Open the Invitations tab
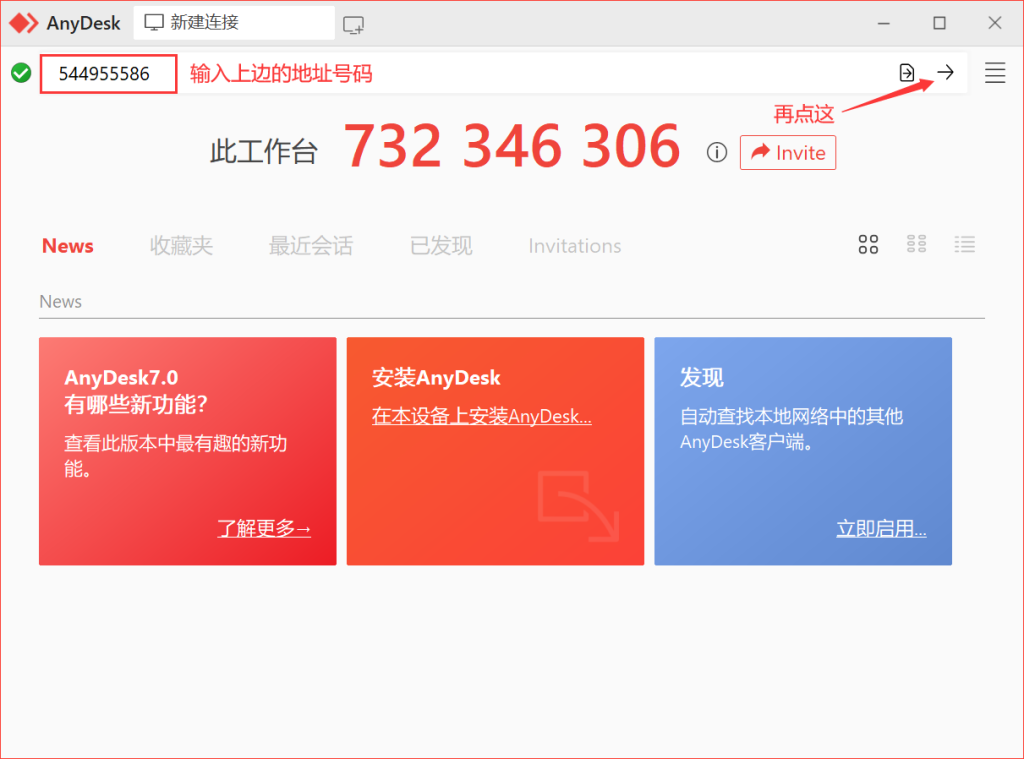Viewport: 1024px width, 759px height. click(x=575, y=246)
